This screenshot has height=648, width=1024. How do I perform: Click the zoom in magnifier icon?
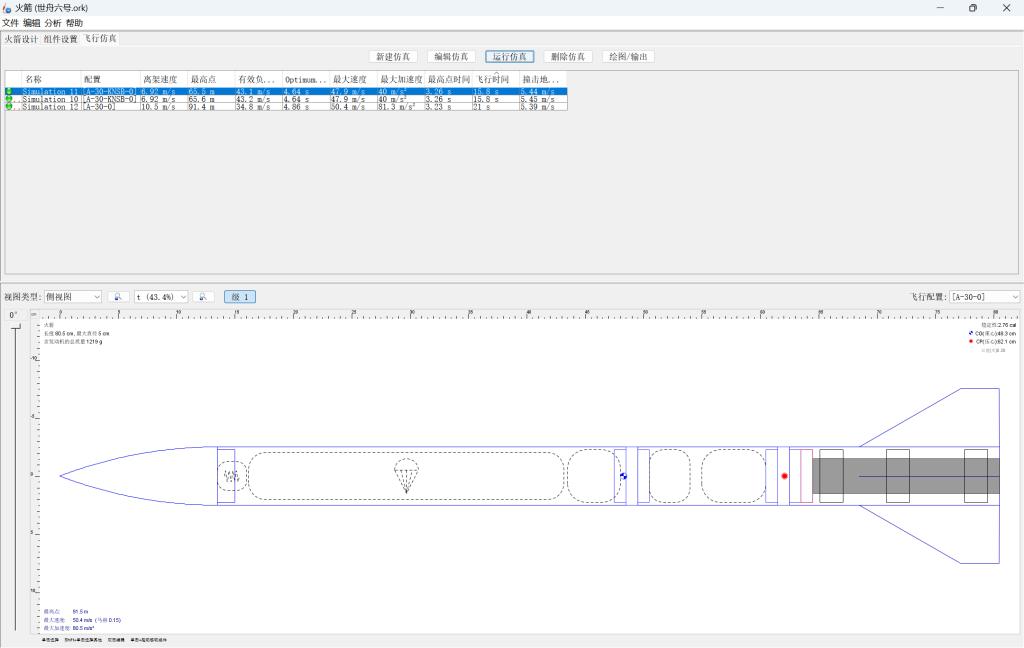pos(204,297)
